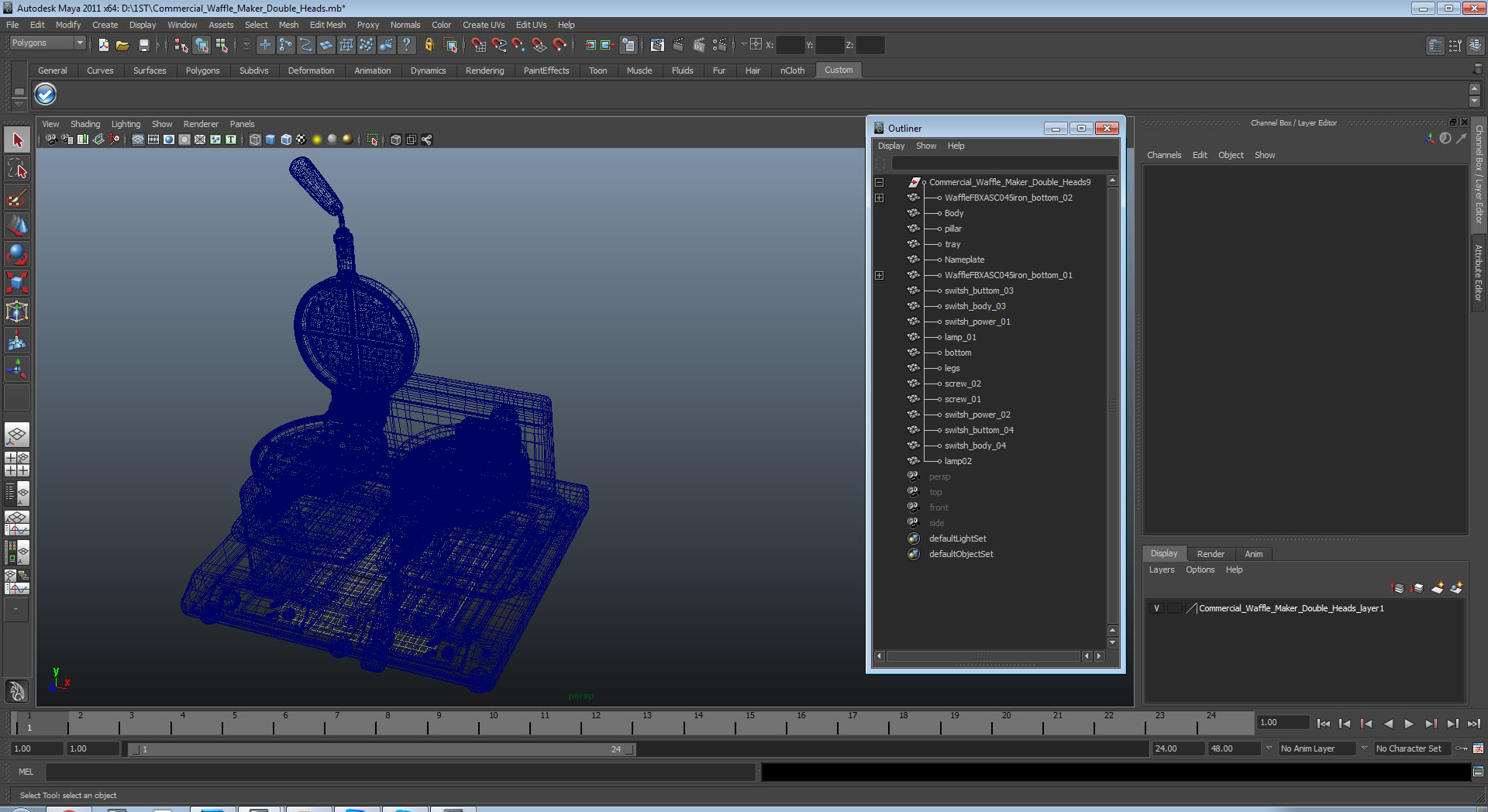
Task: Toggle snap to view planes magnet
Action: (x=539, y=45)
